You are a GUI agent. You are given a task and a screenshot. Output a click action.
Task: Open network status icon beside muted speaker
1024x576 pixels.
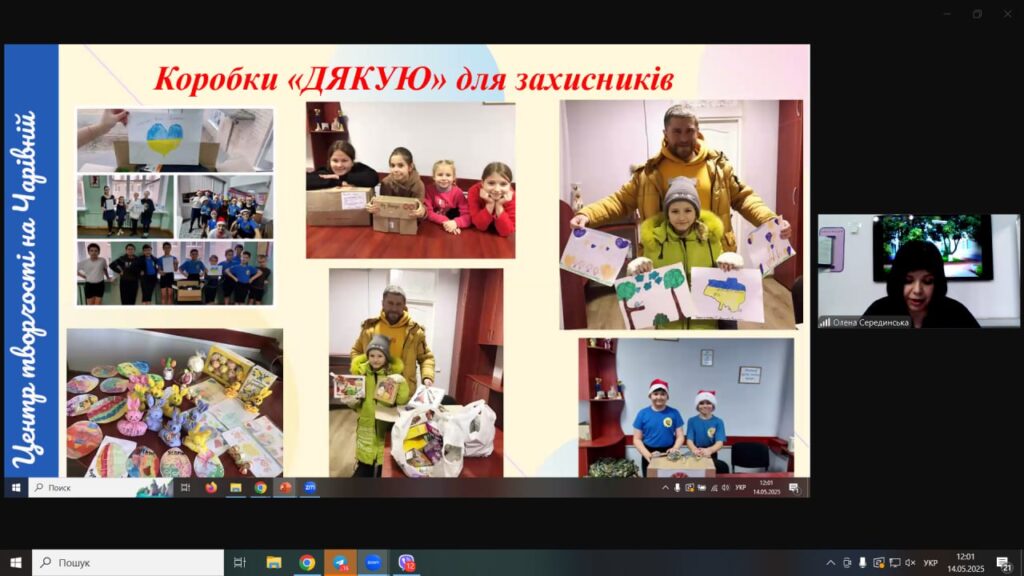(894, 562)
